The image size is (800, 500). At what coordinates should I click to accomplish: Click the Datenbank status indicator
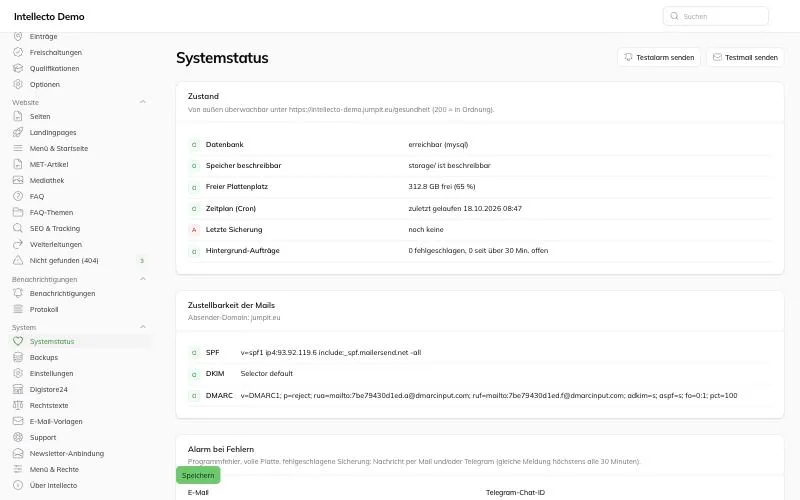pos(194,145)
